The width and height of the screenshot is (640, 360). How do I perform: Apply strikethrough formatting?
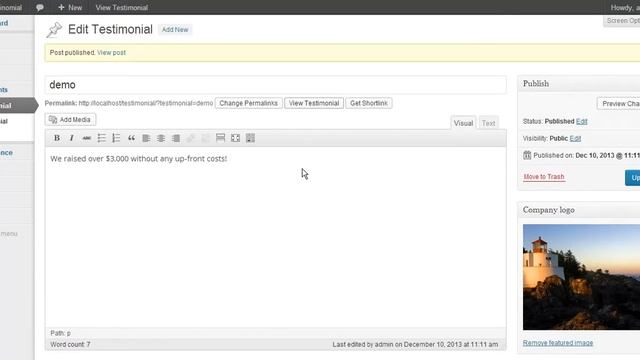pos(87,138)
